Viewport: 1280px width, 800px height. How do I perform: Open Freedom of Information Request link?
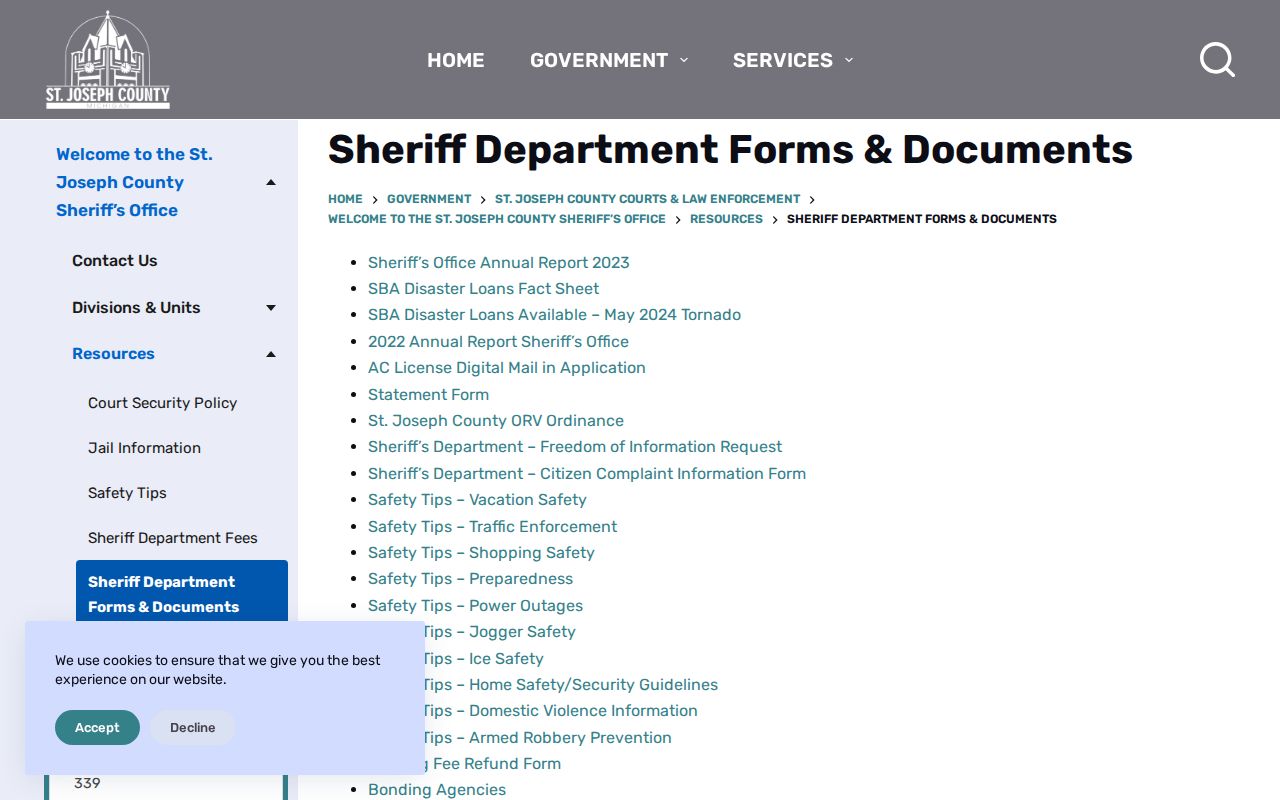575,447
